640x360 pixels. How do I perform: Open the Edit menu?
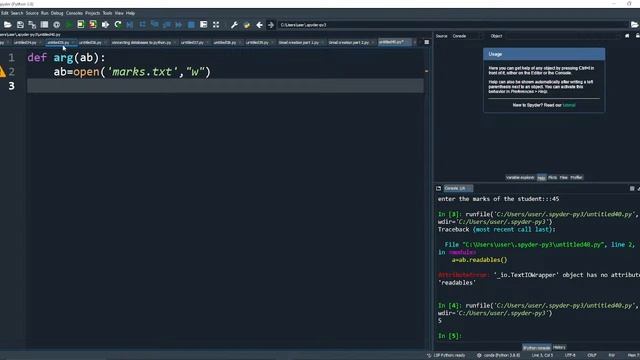(x=4, y=13)
